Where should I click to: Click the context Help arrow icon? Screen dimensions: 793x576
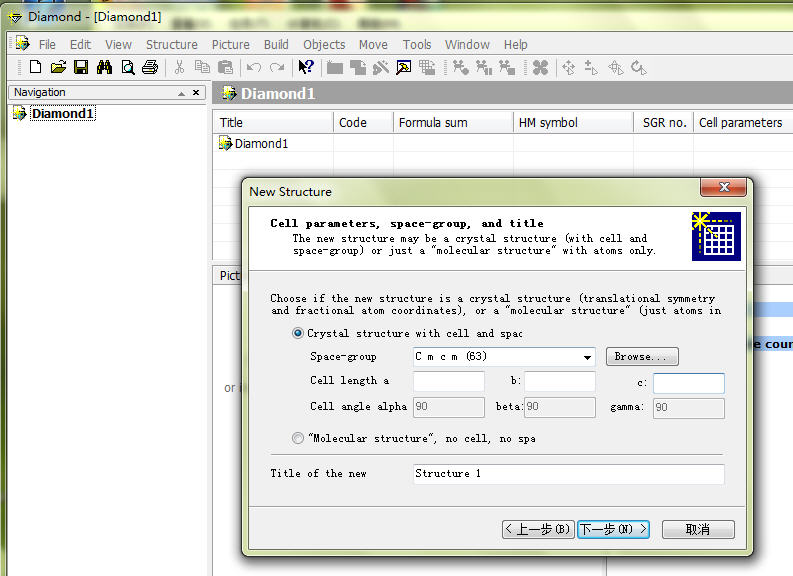pos(306,67)
